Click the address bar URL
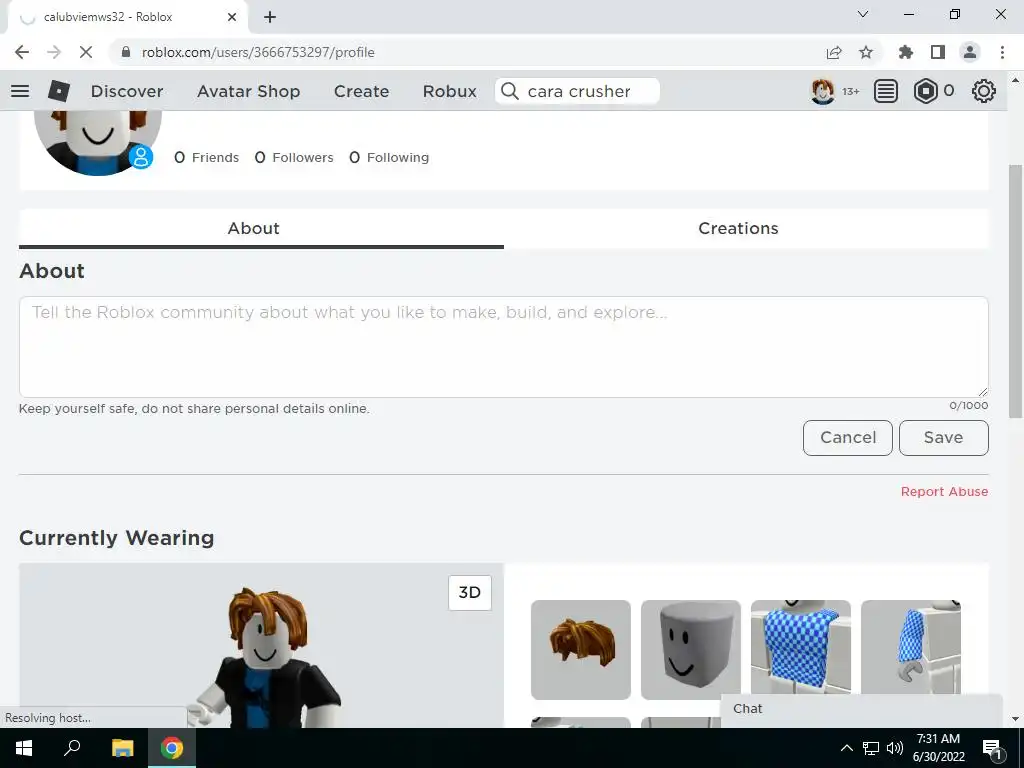The width and height of the screenshot is (1024, 768). (258, 52)
